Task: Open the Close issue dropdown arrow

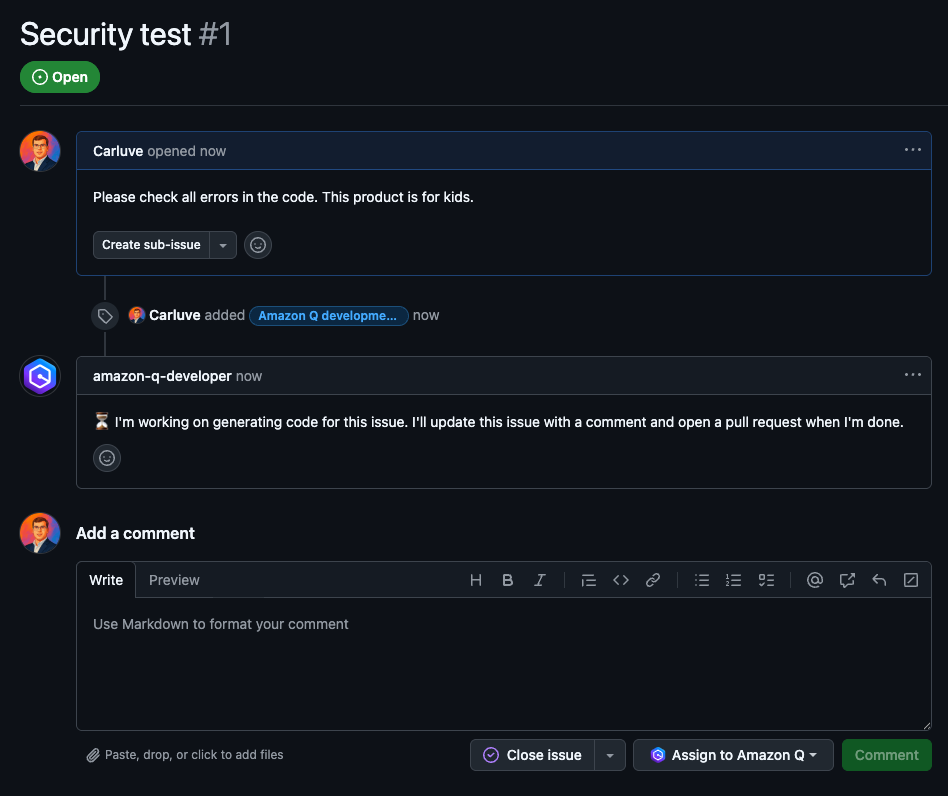Action: pos(609,755)
